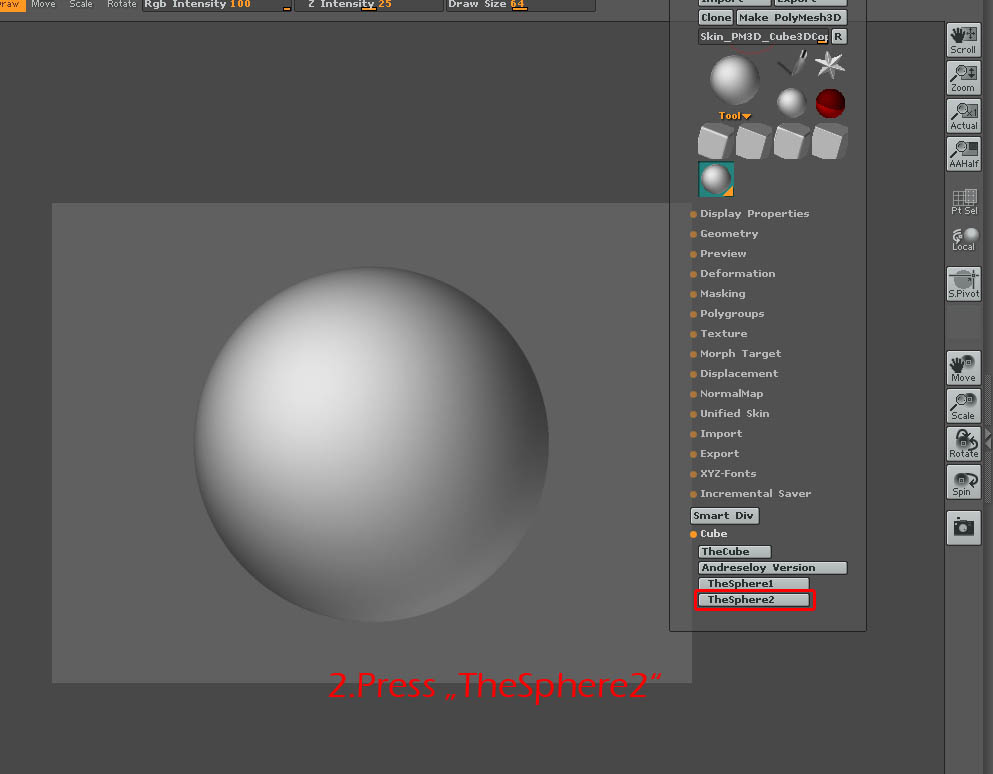Click the R restore button beside Skin_PM3D_Cube3DCopy
Viewport: 993px width, 774px height.
tap(840, 36)
